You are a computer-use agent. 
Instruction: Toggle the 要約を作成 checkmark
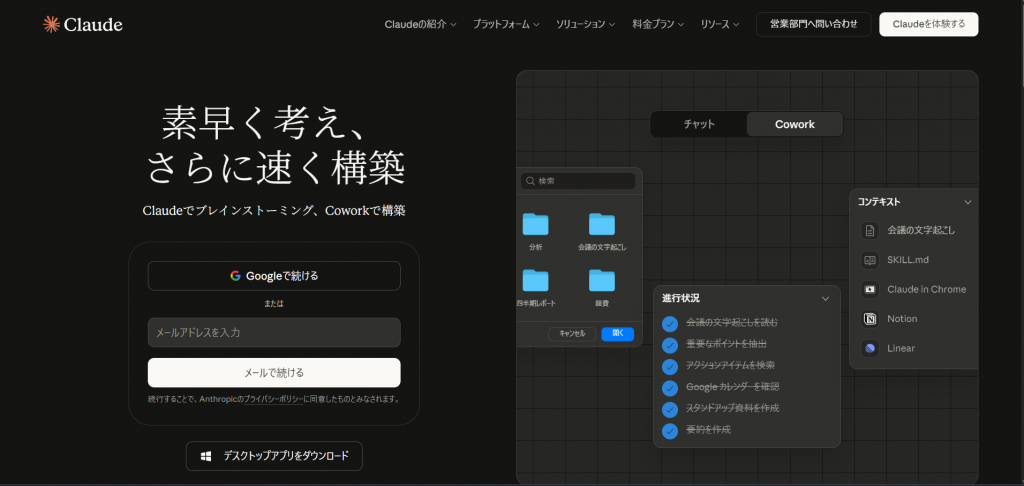pyautogui.click(x=670, y=430)
